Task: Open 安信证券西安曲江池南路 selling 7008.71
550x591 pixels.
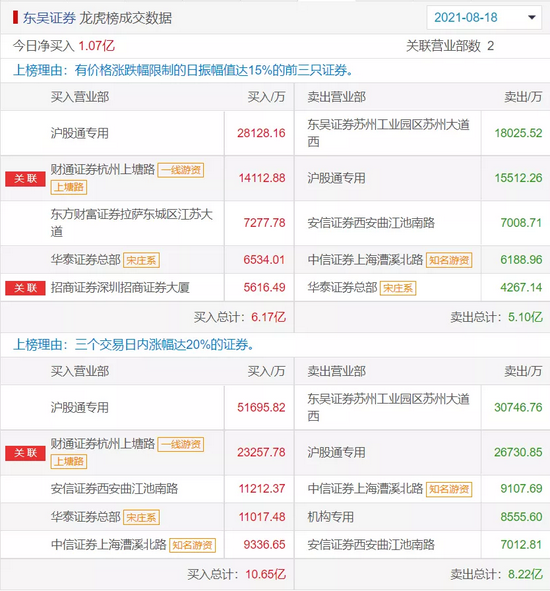Action: click(x=371, y=223)
